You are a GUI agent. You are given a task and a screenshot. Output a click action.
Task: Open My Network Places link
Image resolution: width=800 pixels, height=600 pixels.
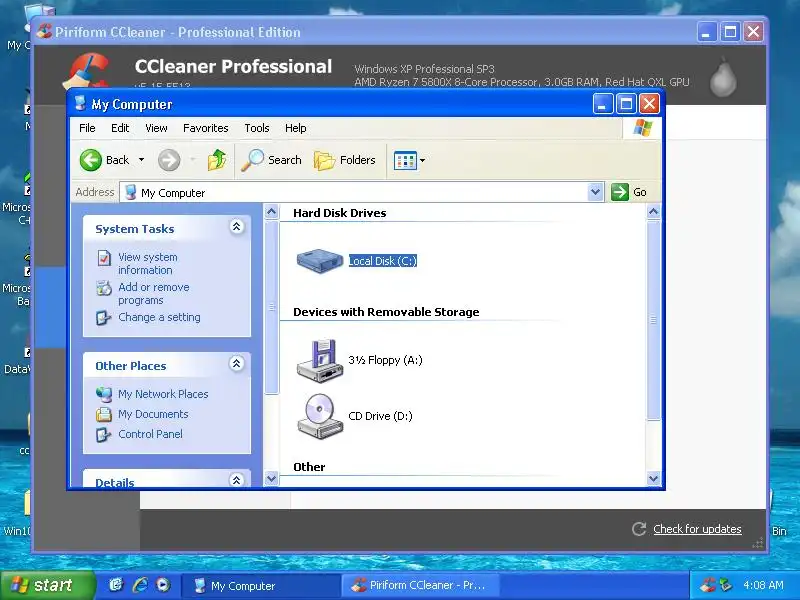(163, 394)
